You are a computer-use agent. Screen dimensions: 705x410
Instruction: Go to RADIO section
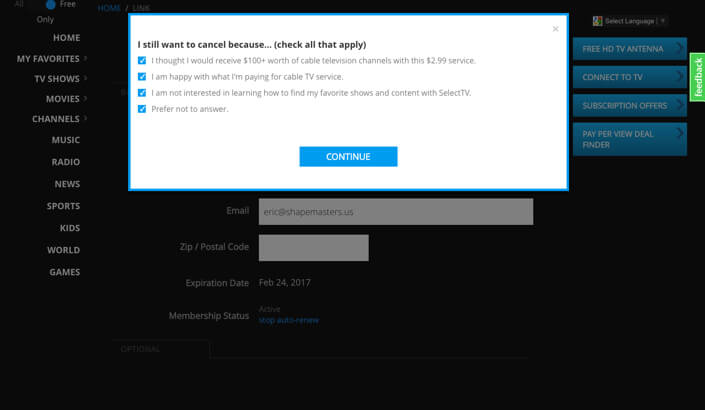[x=66, y=162]
